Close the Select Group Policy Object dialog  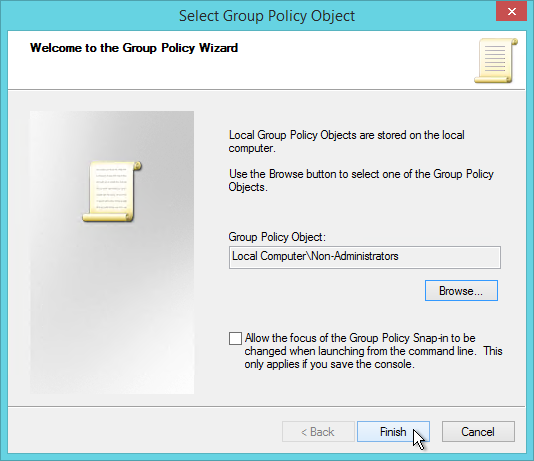[x=512, y=12]
